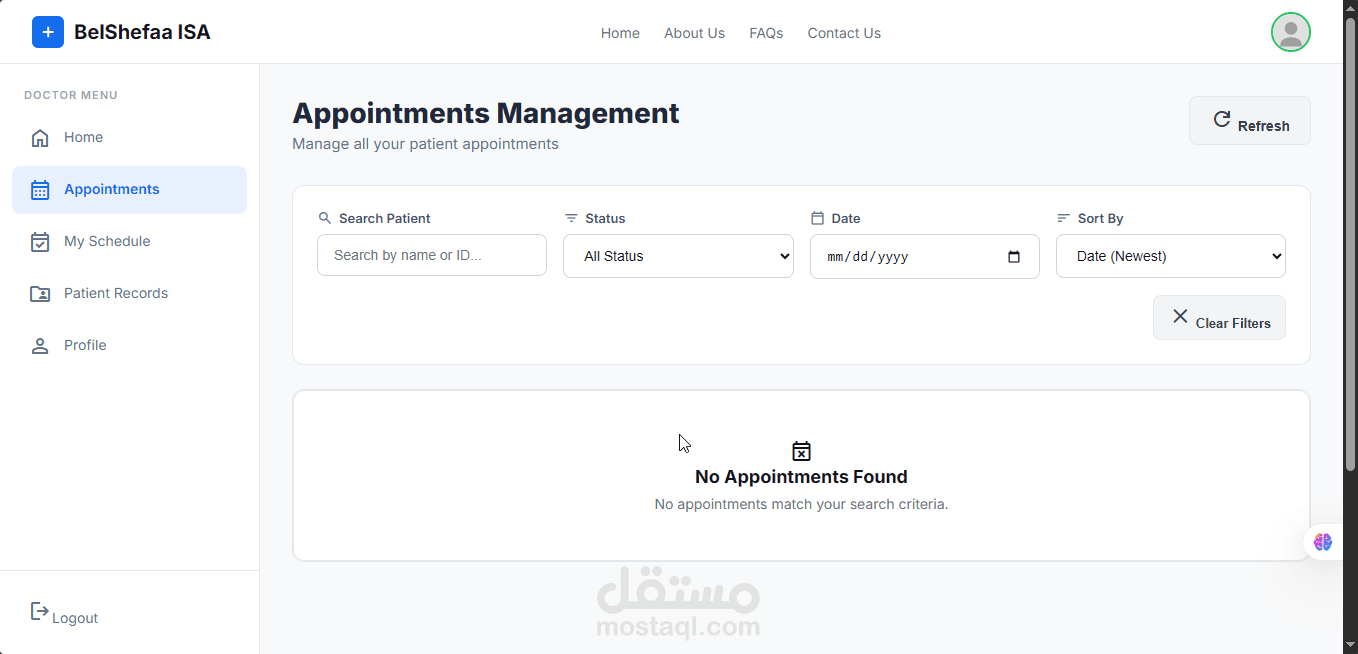Open About Us in top navigation

pyautogui.click(x=694, y=33)
